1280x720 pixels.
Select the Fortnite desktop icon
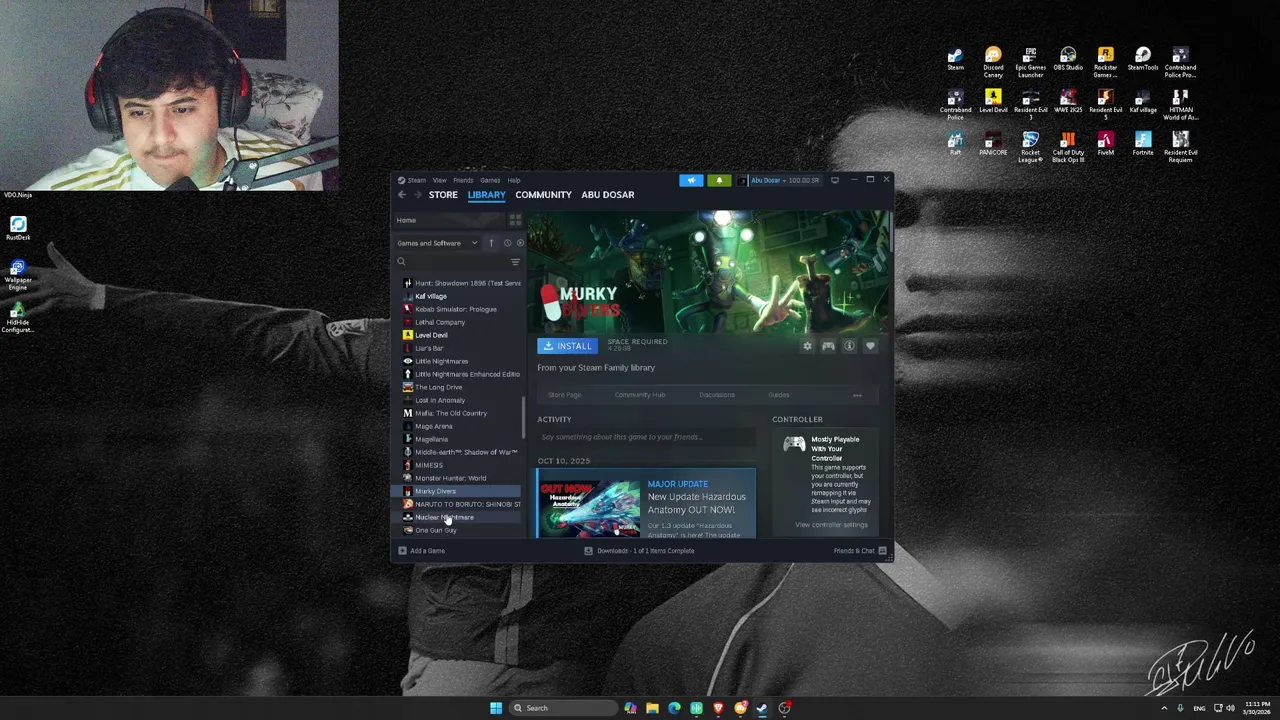[x=1143, y=144]
